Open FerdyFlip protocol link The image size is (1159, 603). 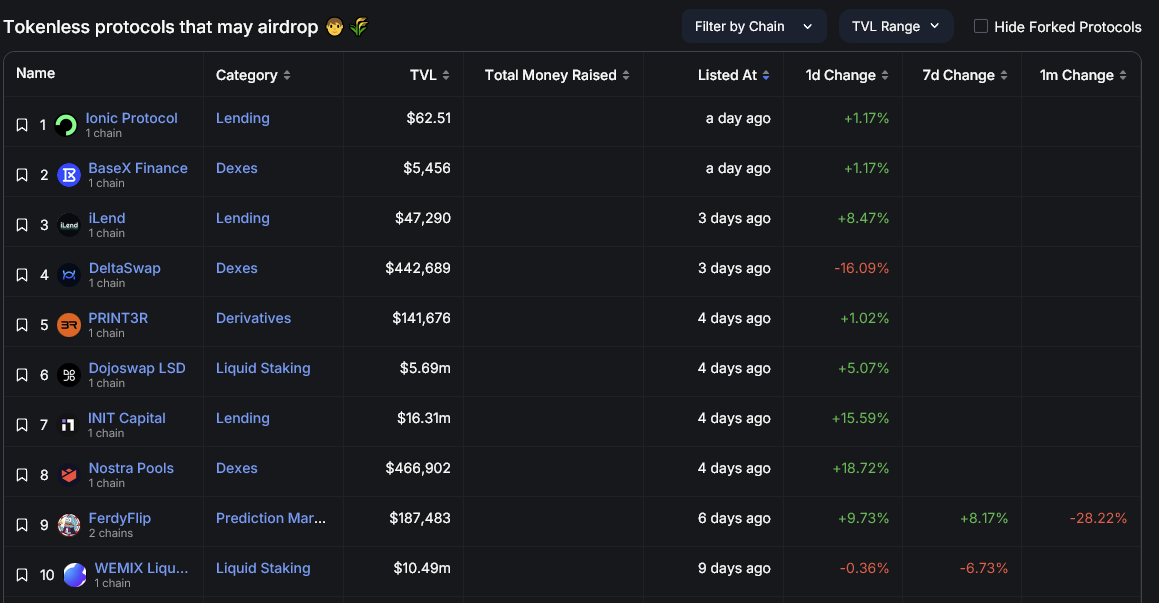click(x=120, y=518)
